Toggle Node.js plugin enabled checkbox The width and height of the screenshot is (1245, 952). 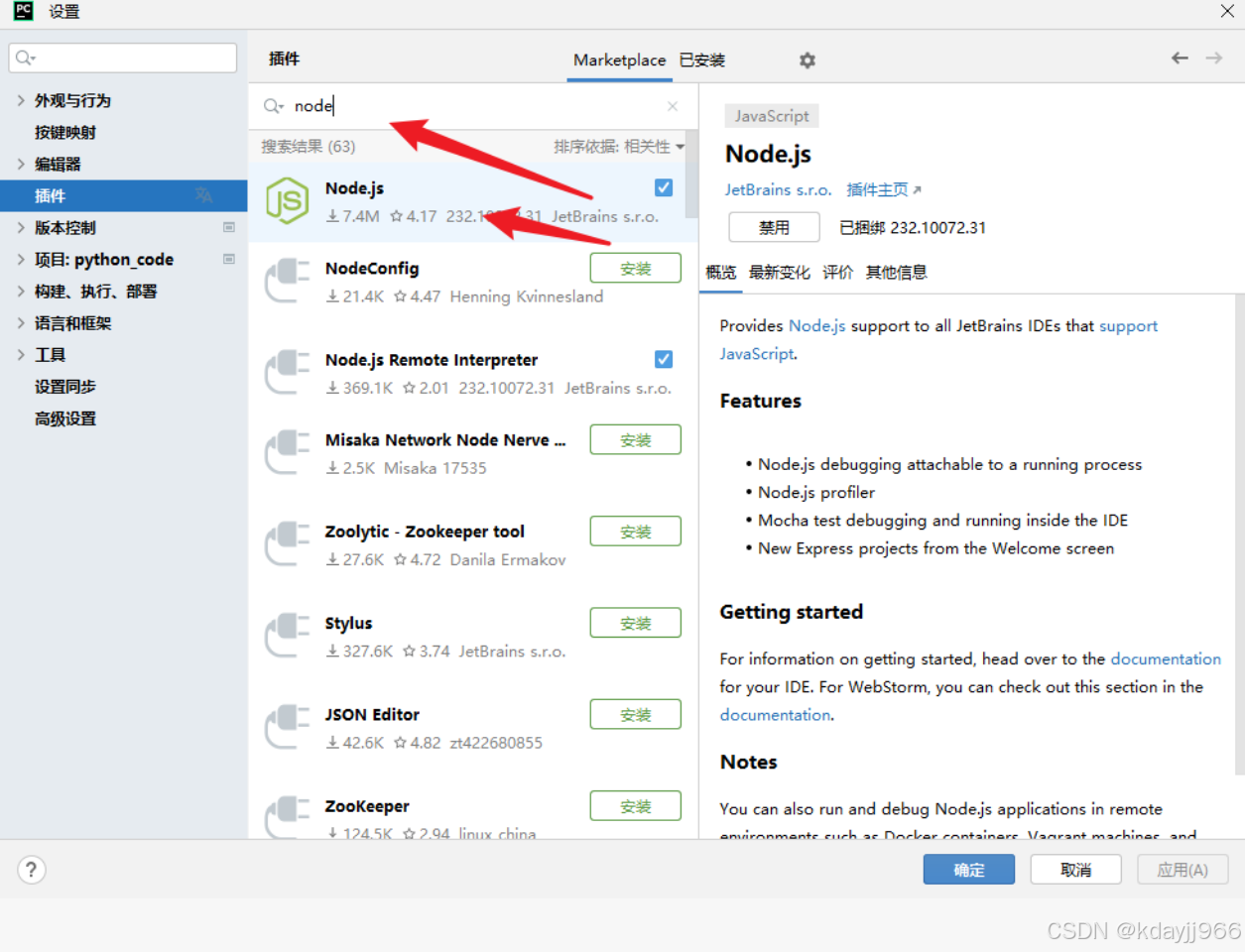664,187
